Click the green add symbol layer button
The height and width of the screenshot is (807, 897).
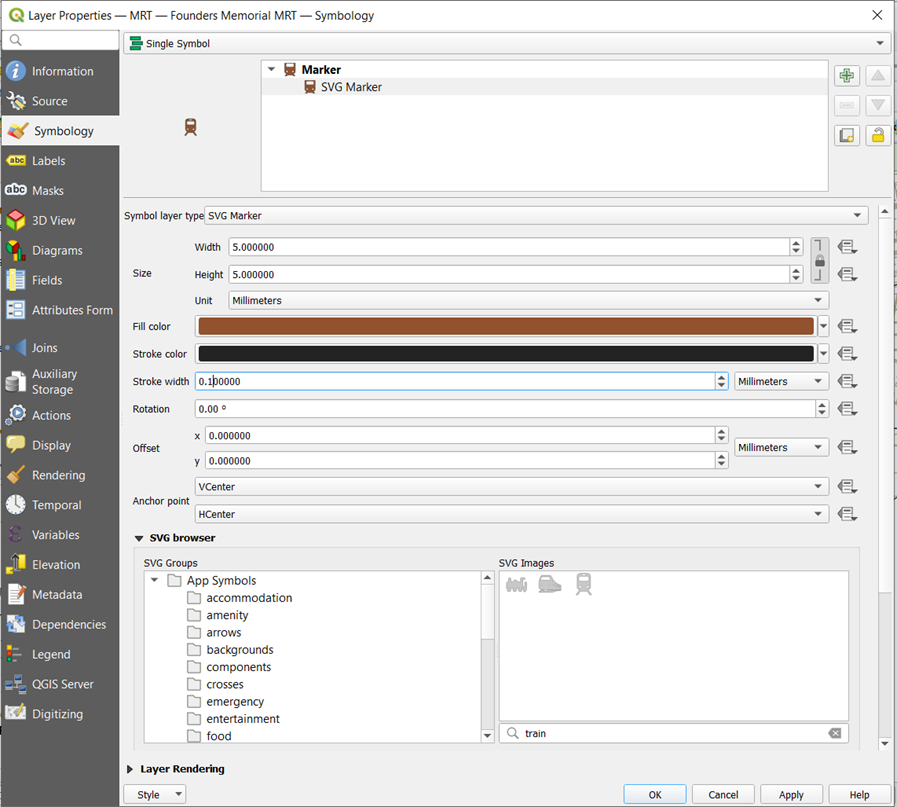(x=846, y=76)
